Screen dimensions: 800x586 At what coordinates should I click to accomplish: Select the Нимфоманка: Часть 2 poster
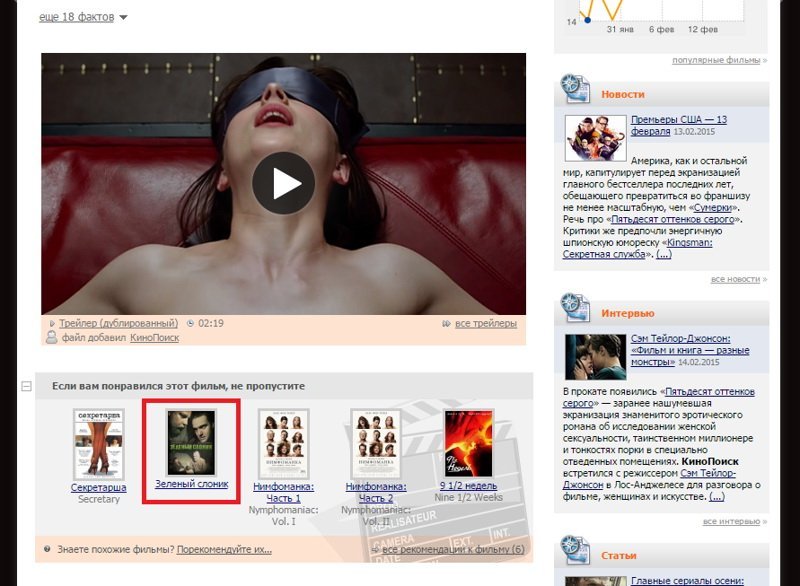376,443
